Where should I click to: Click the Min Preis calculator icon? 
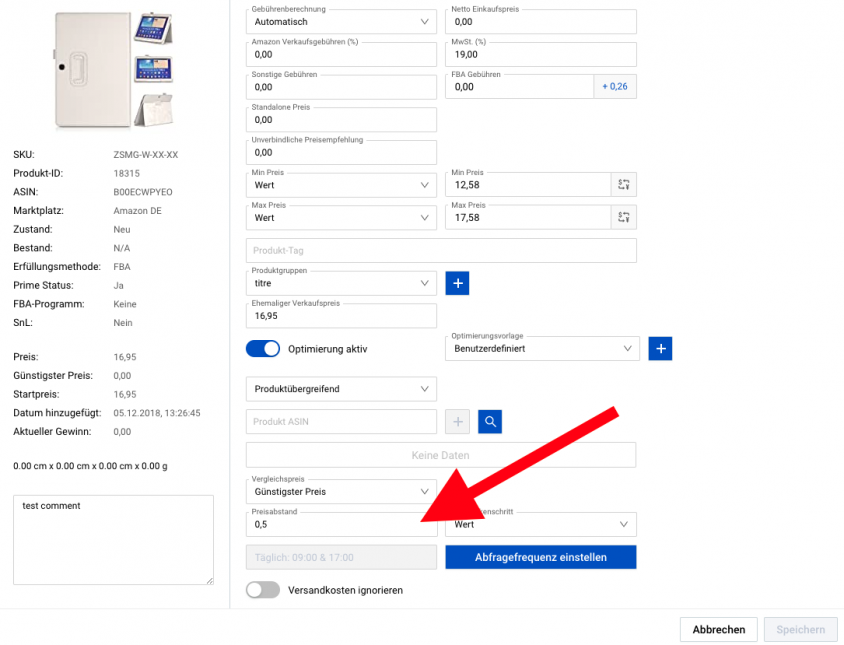[624, 185]
